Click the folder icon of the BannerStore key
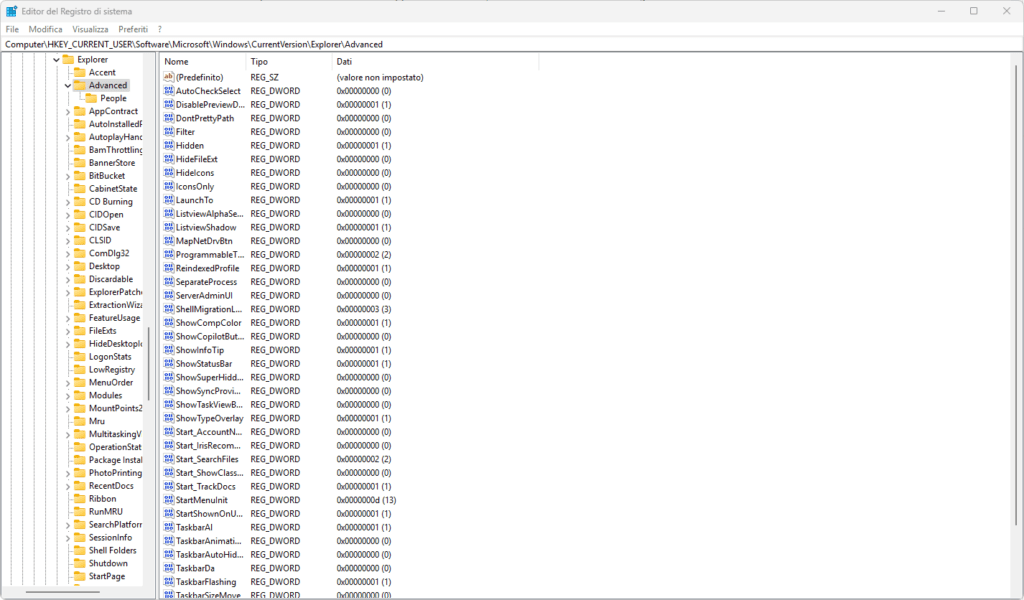The width and height of the screenshot is (1024, 600). (x=80, y=163)
